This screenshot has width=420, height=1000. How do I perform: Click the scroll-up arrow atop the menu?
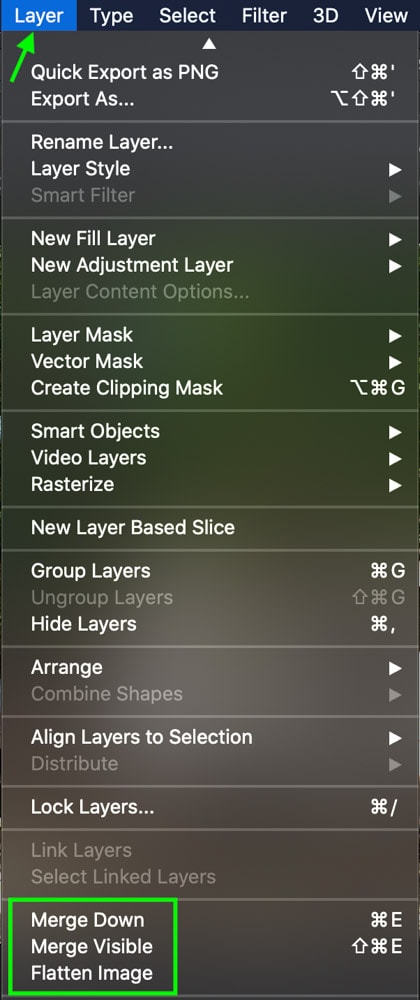point(209,44)
